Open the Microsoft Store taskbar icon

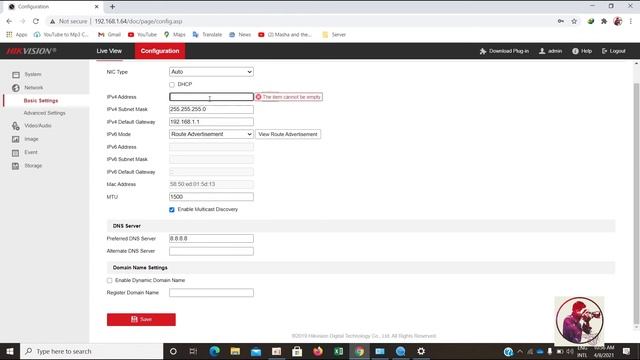click(x=297, y=351)
